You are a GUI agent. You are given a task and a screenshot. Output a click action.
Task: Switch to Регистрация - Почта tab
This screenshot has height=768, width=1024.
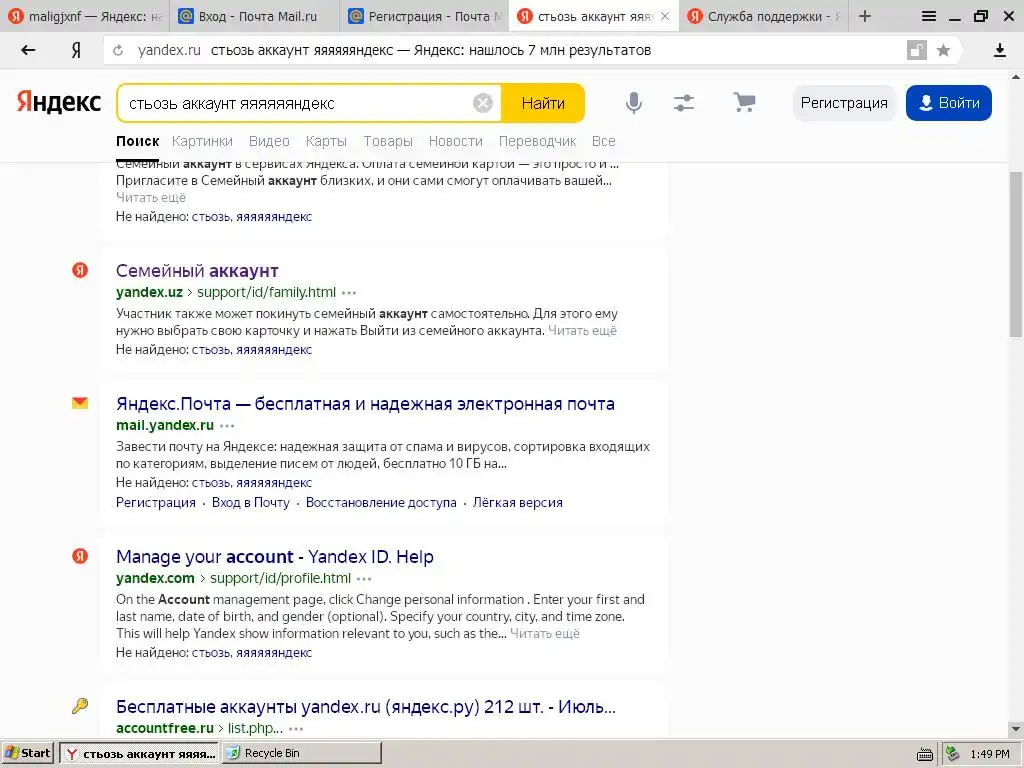(424, 16)
